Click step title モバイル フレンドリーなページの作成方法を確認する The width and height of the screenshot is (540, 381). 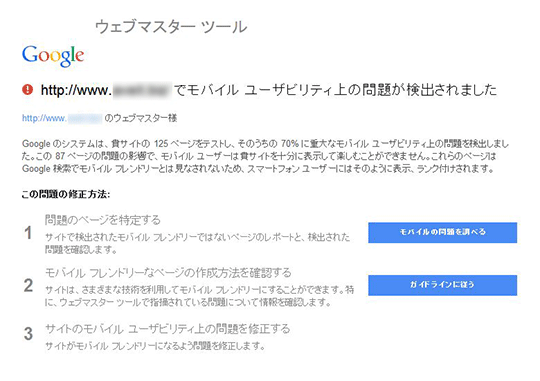pyautogui.click(x=168, y=273)
